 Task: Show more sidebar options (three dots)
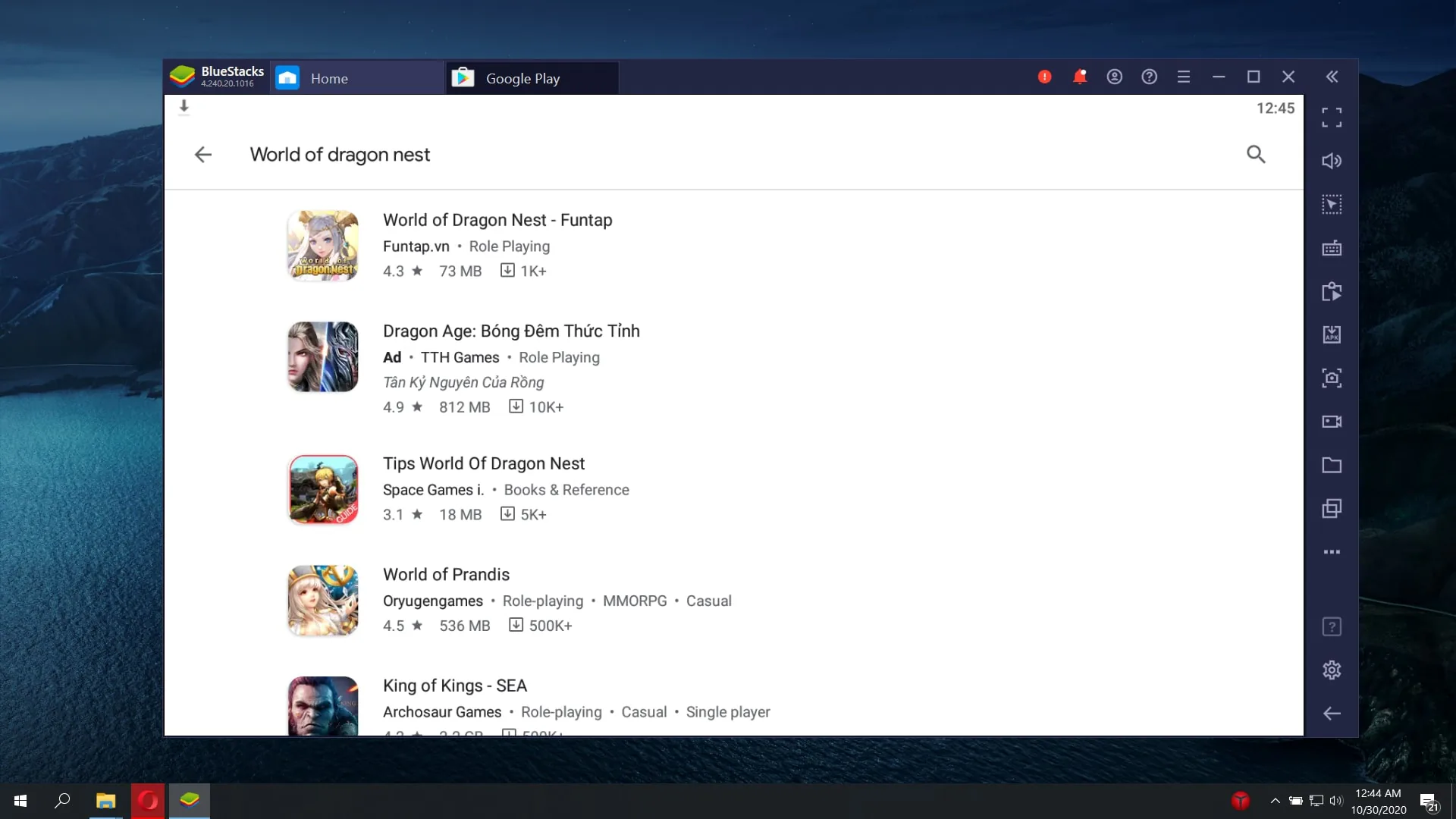click(1332, 552)
